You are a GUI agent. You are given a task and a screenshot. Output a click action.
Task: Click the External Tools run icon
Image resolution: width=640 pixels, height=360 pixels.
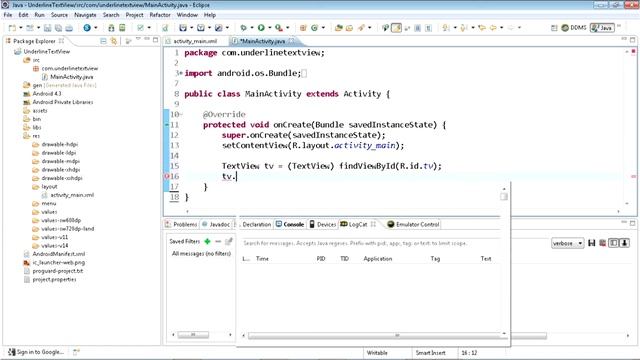(x=279, y=28)
